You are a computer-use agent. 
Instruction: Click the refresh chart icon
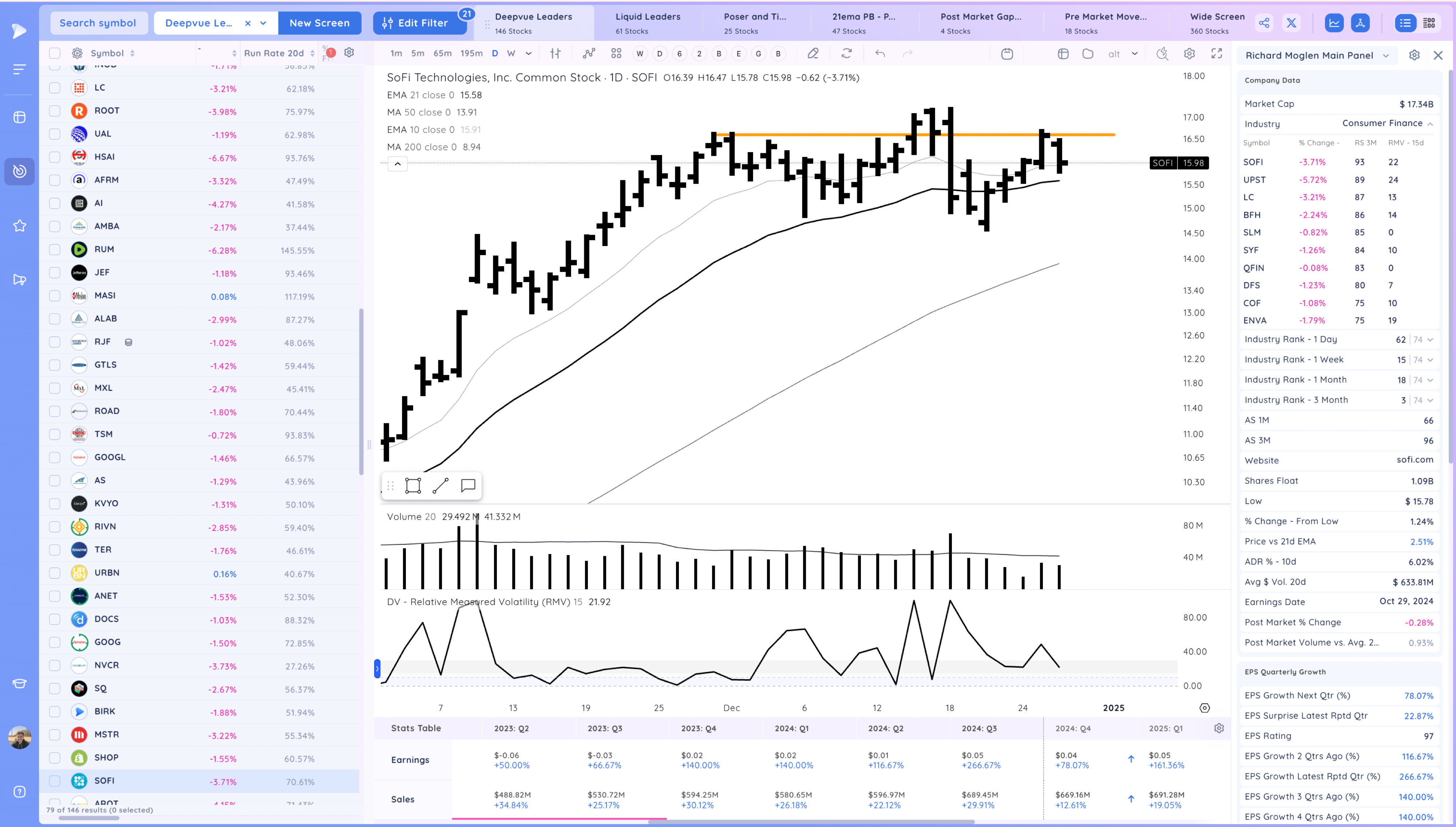846,54
